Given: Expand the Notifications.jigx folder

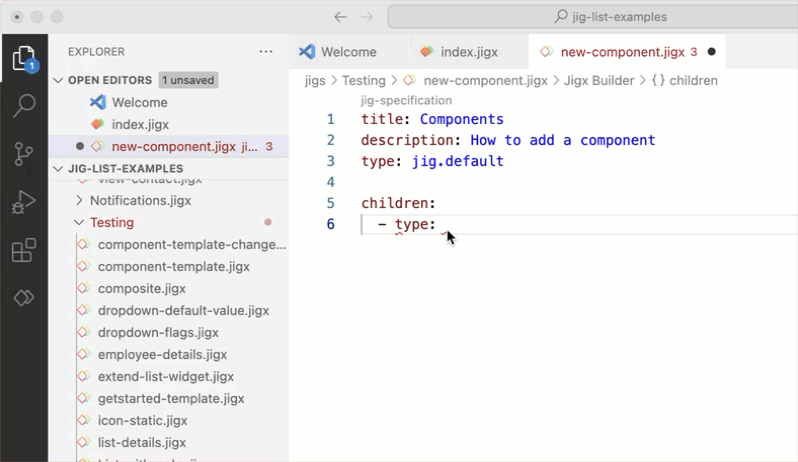Looking at the screenshot, I should pos(140,200).
